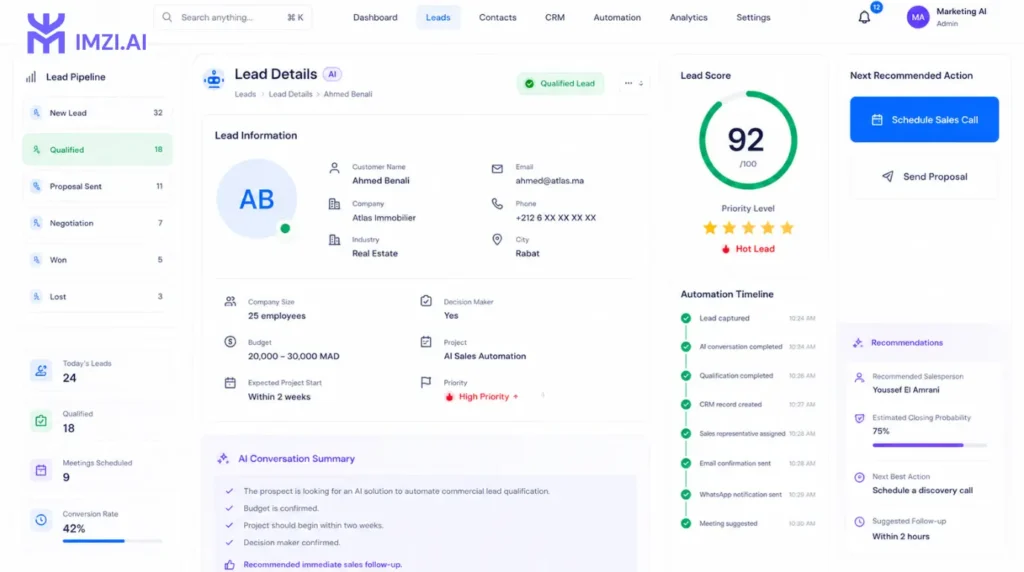1024x572 pixels.
Task: Click the AB profile avatar
Action: pos(257,199)
